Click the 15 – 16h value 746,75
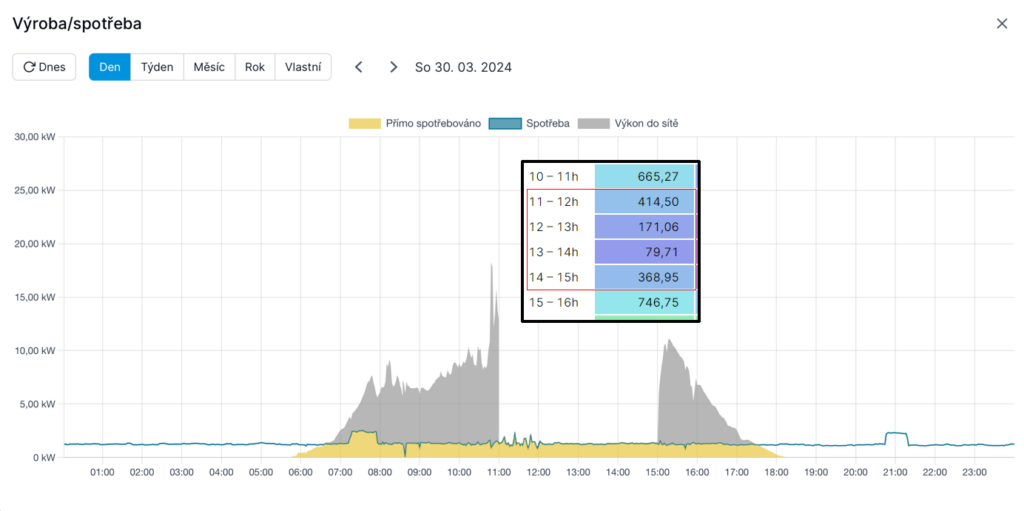 (644, 302)
